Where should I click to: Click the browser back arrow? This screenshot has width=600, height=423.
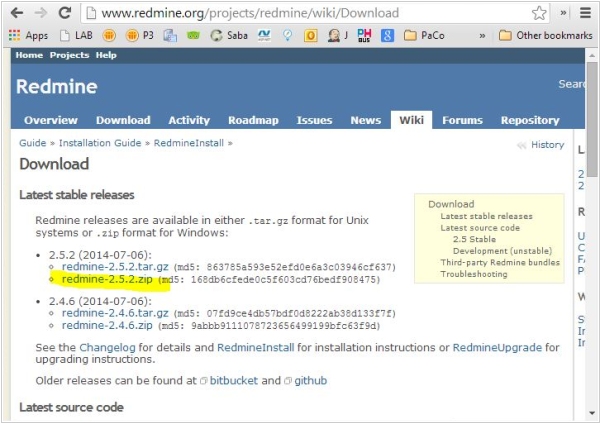[16, 13]
